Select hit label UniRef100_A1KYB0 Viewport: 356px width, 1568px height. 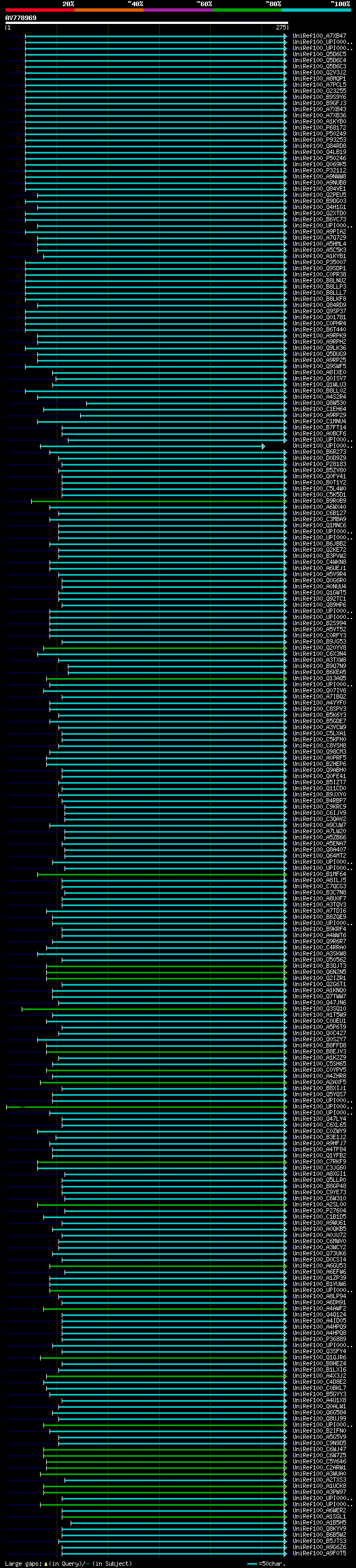(319, 121)
